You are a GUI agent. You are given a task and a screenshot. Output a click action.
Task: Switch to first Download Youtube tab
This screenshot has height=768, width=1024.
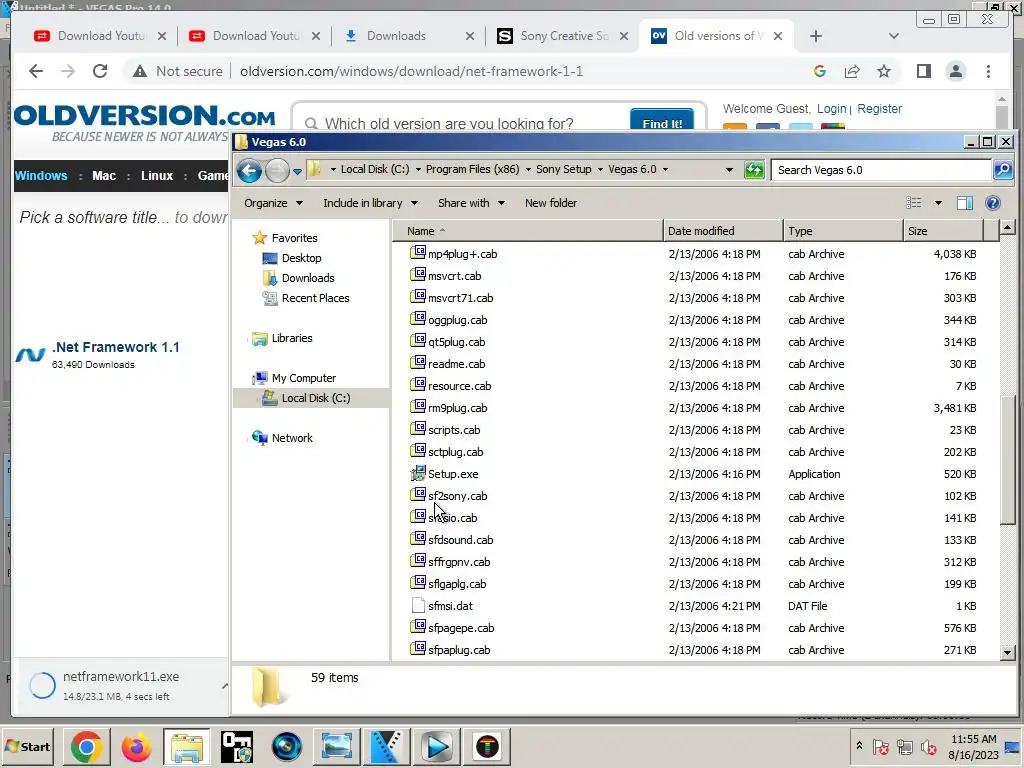[x=101, y=36]
